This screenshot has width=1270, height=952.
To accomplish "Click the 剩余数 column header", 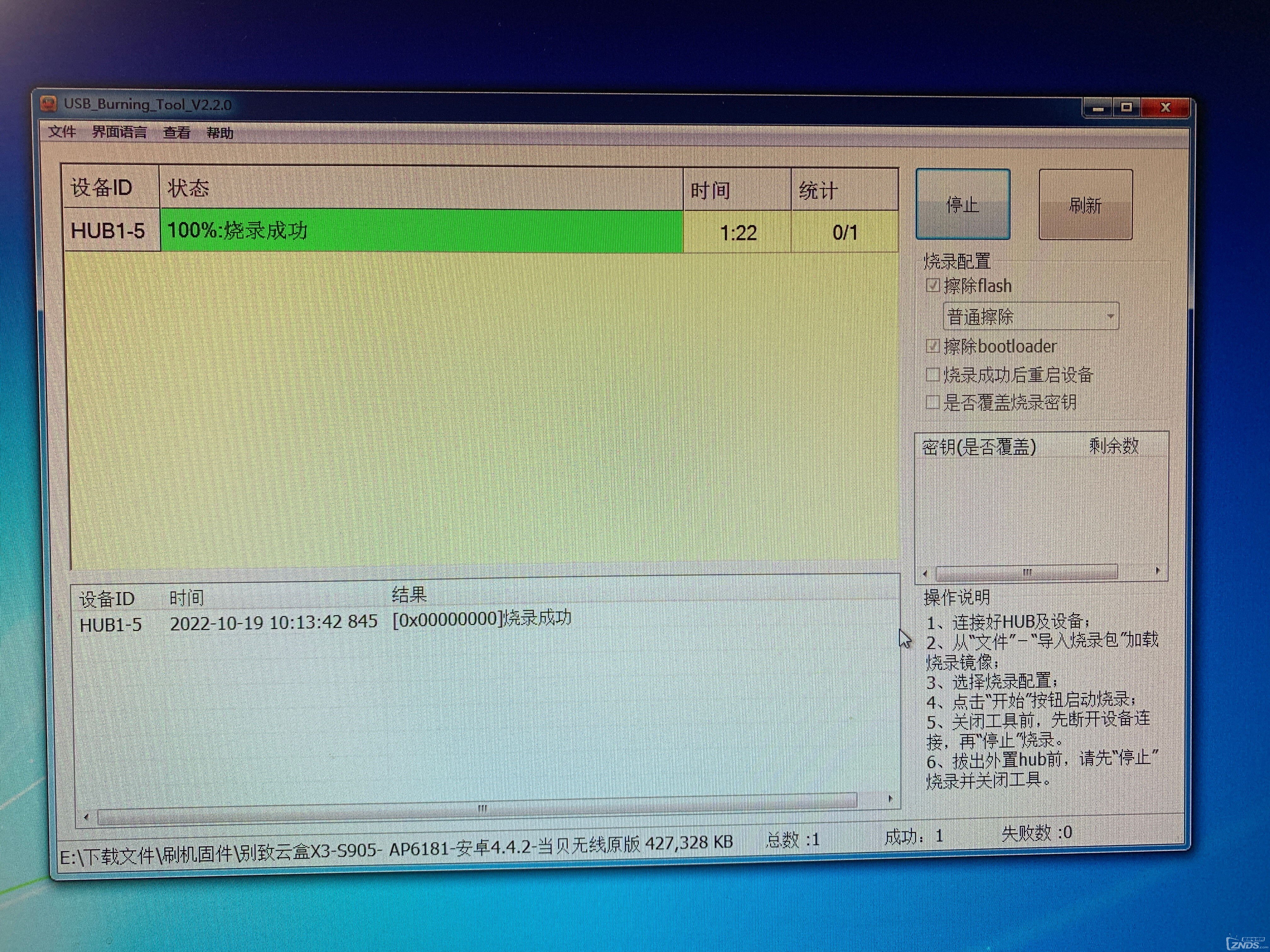I will 1114,445.
